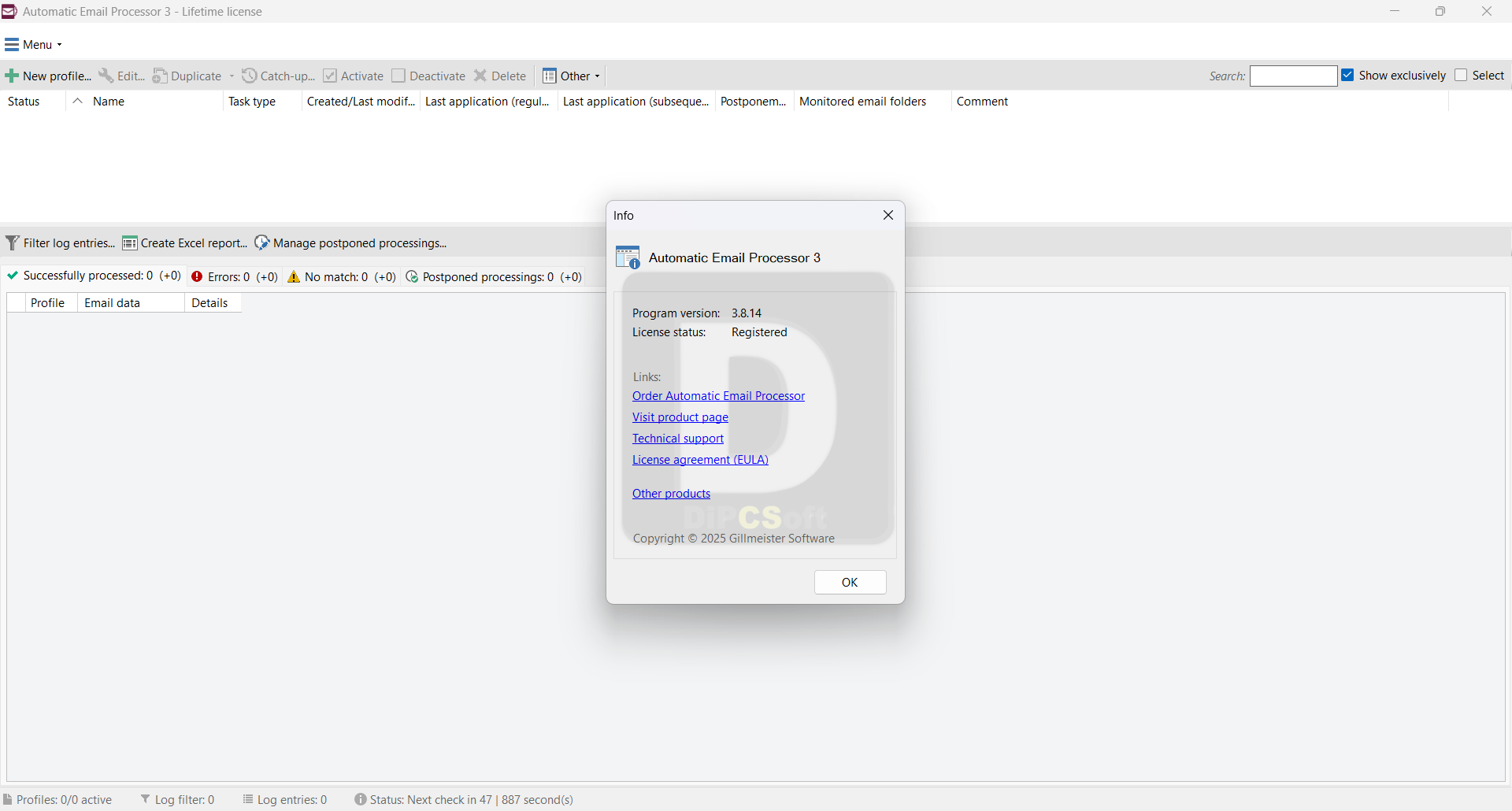This screenshot has height=811, width=1512.
Task: Click the Catch-up clock icon
Action: click(x=250, y=76)
